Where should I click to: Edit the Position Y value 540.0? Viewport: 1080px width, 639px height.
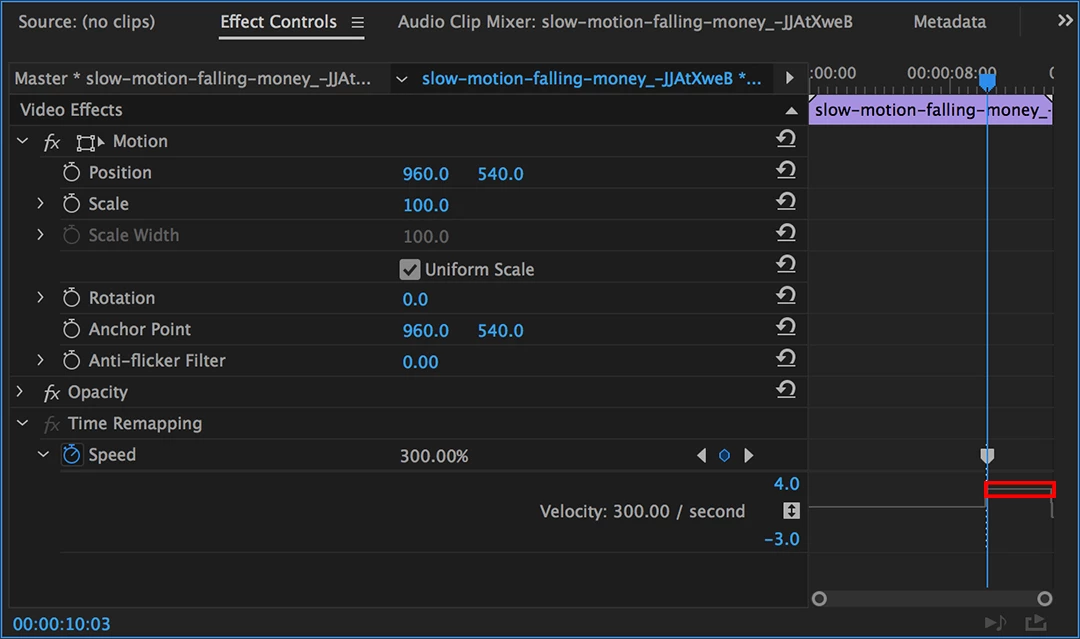click(x=501, y=174)
